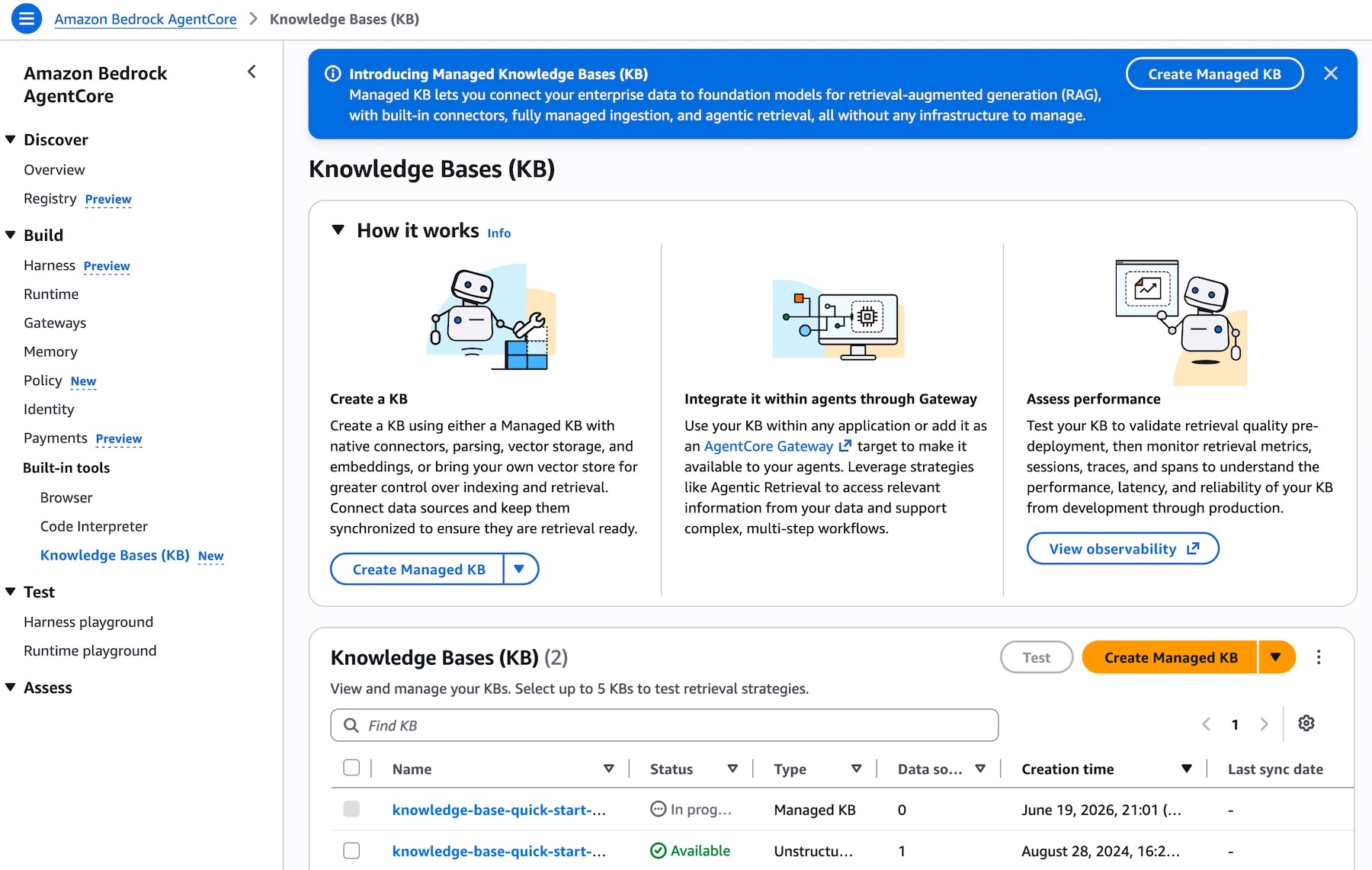Sort by Creation time descending arrow
The image size is (1372, 870).
click(x=1187, y=769)
